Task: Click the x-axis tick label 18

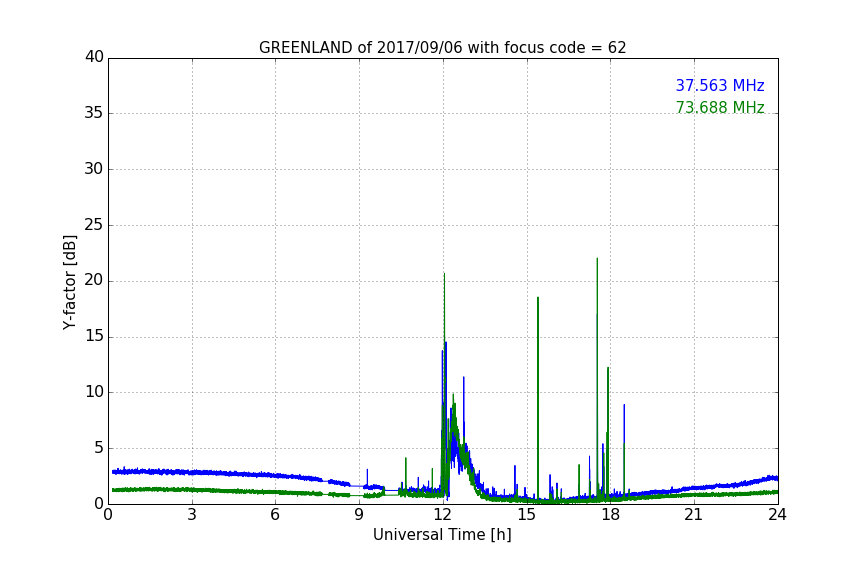Action: coord(611,515)
